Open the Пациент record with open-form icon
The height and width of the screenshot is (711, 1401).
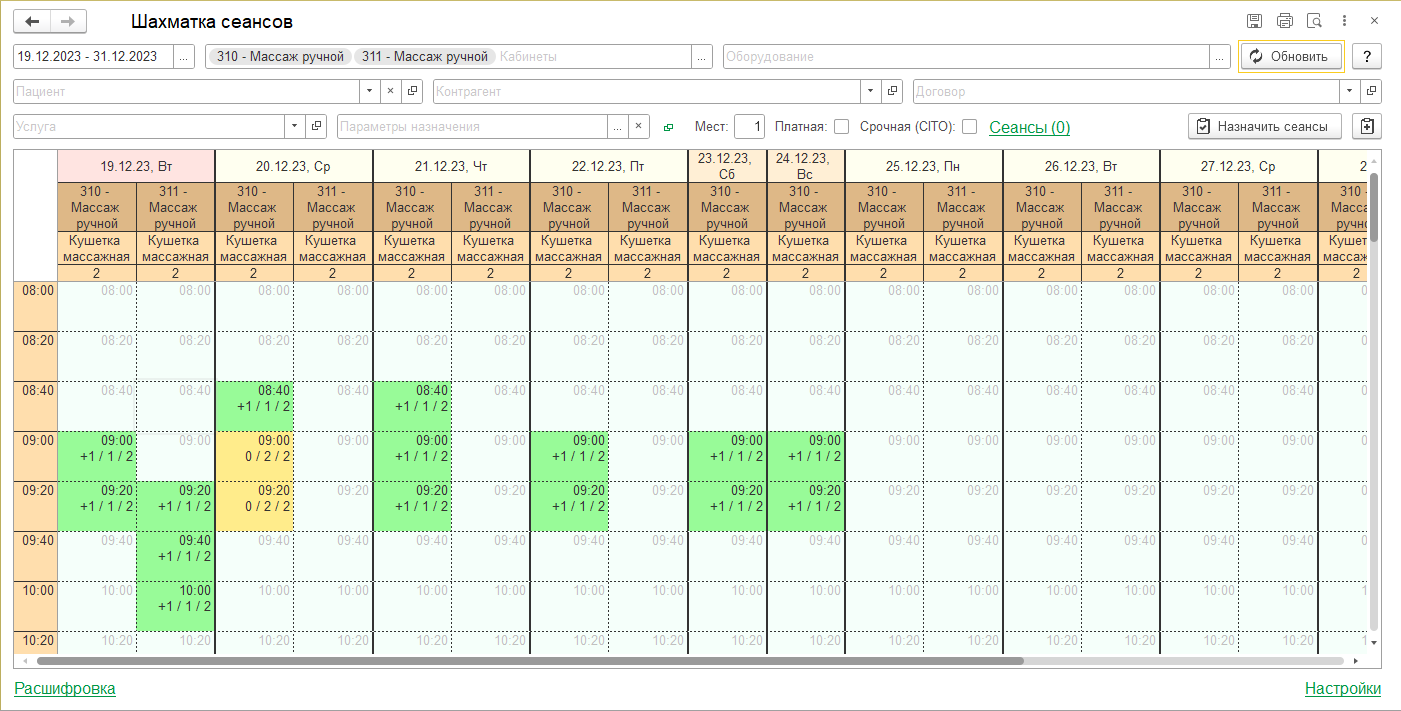(412, 91)
